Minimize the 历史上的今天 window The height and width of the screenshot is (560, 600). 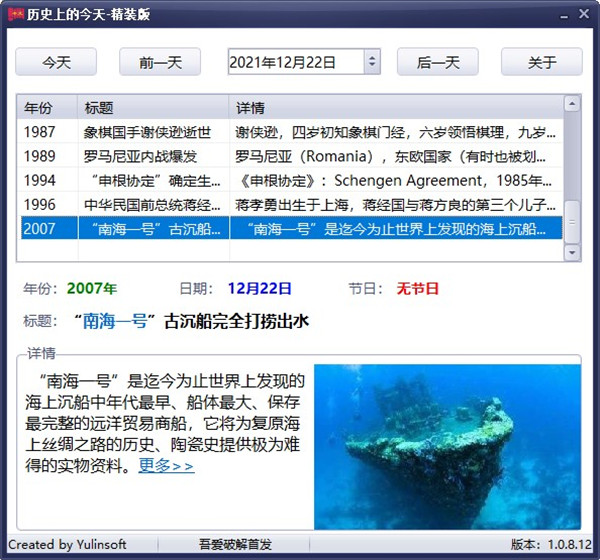coord(564,15)
